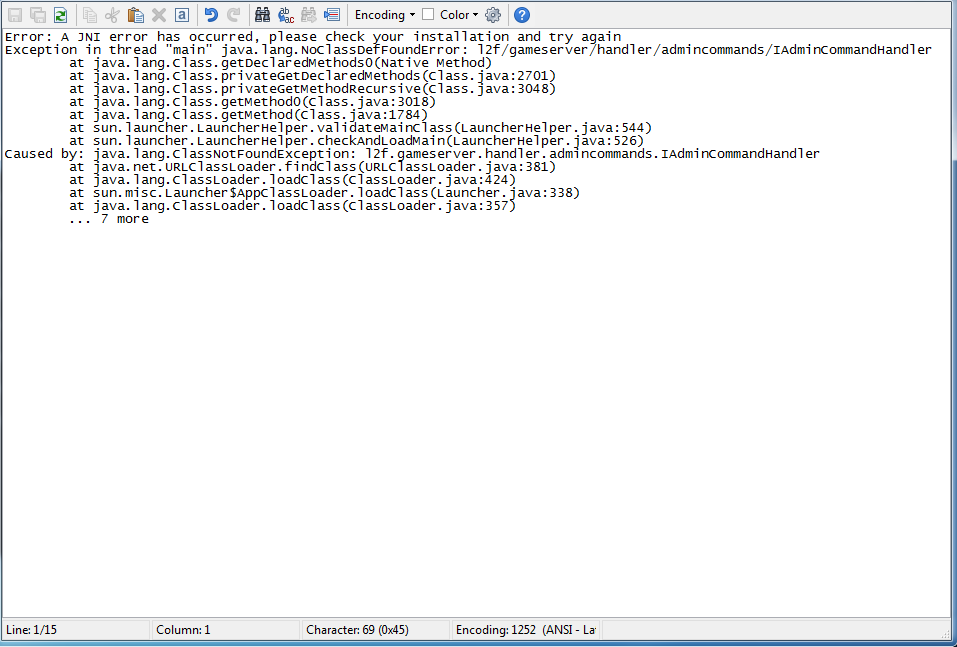Click the scissors Cut icon
This screenshot has height=647, width=957.
pos(113,15)
